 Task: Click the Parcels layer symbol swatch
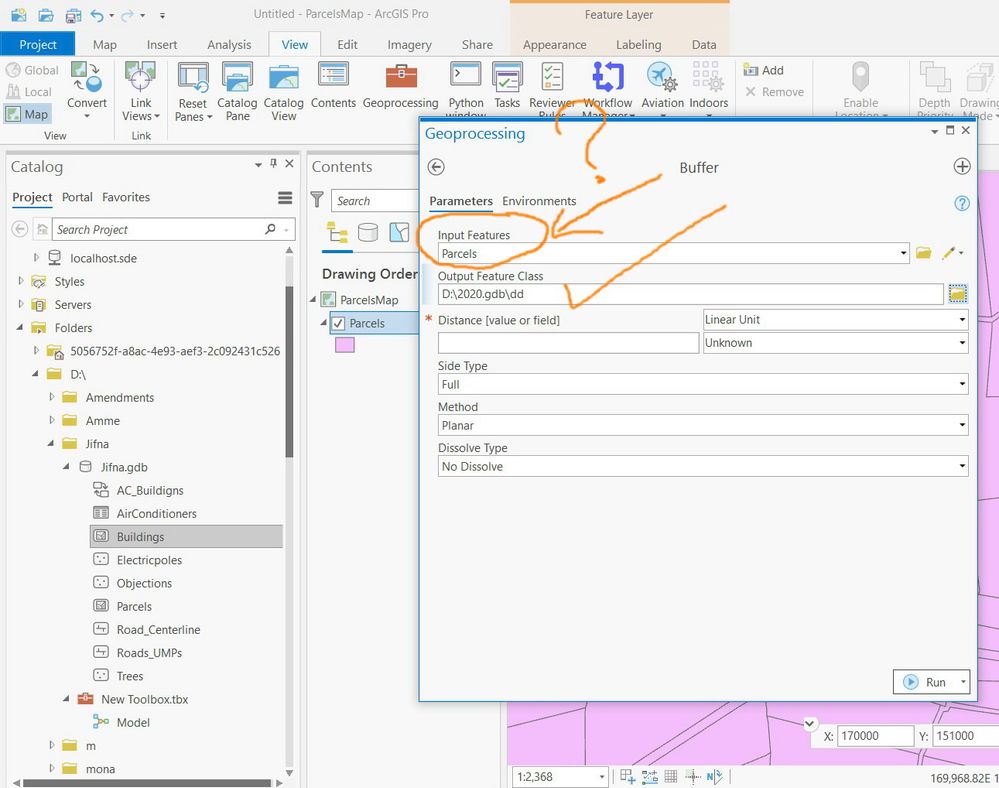click(345, 345)
